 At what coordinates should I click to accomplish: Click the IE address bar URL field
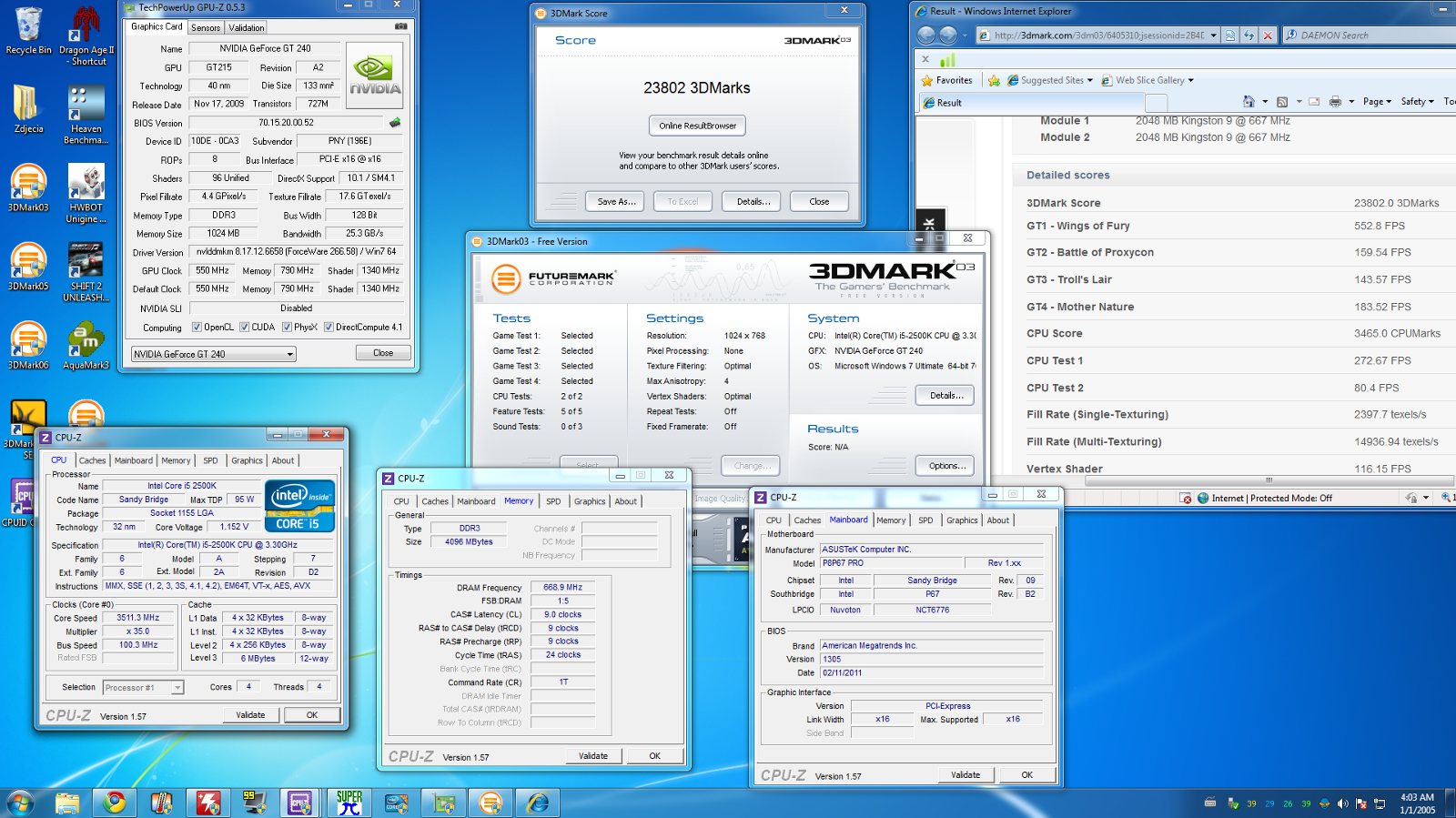1097,35
